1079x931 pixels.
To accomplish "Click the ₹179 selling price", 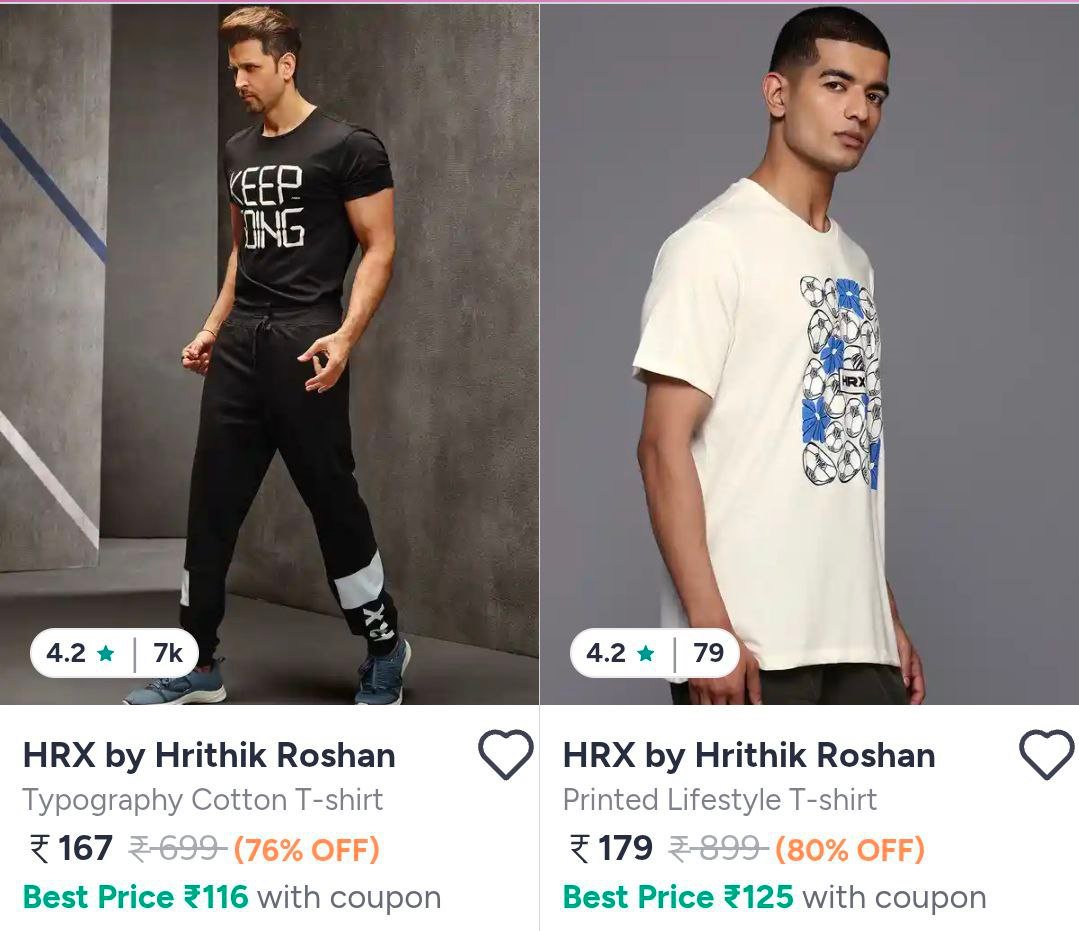I will pyautogui.click(x=611, y=849).
